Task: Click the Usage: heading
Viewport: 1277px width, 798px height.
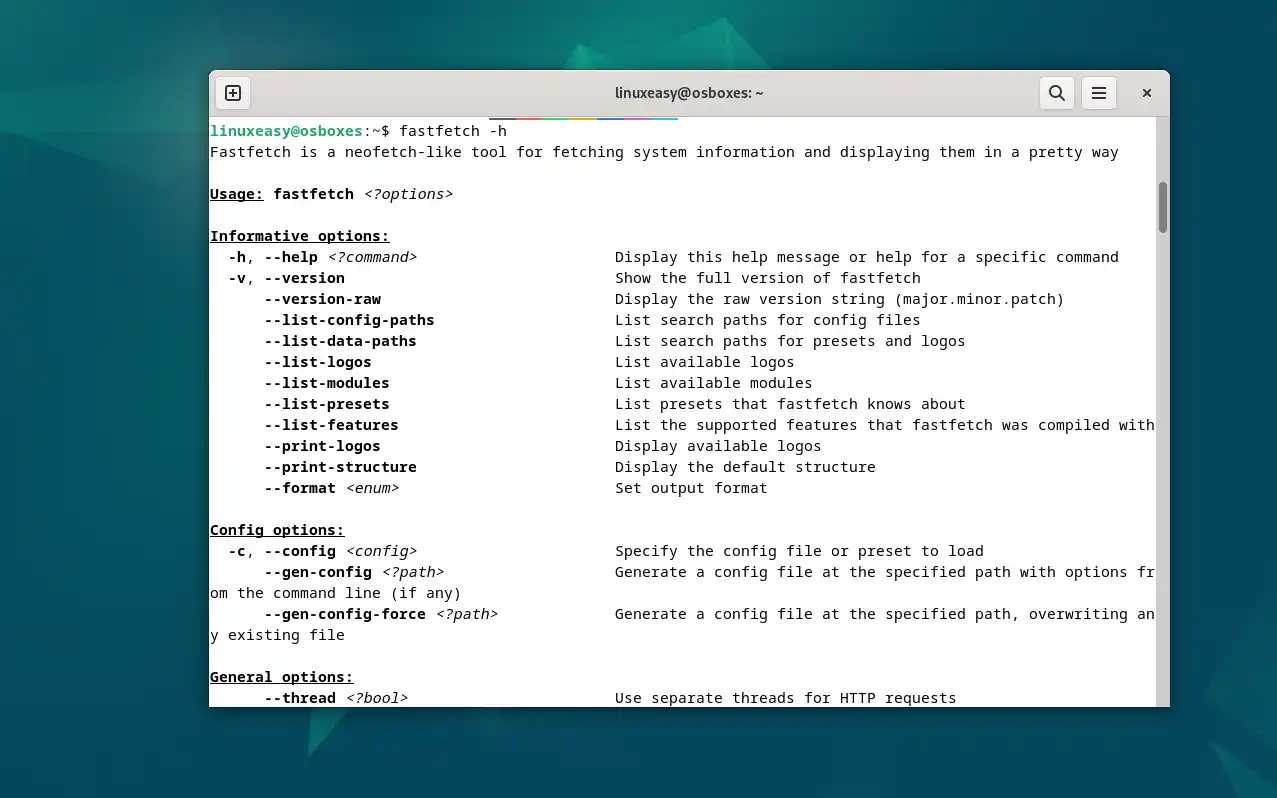Action: point(237,194)
